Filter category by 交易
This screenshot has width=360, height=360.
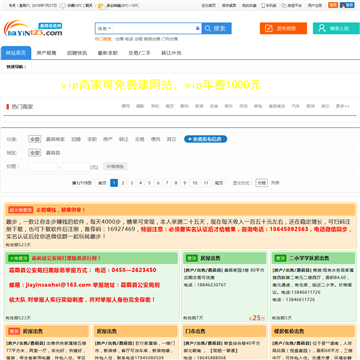click(140, 139)
